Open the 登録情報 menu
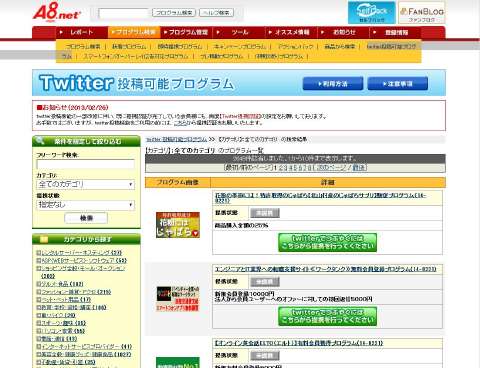 click(x=396, y=32)
